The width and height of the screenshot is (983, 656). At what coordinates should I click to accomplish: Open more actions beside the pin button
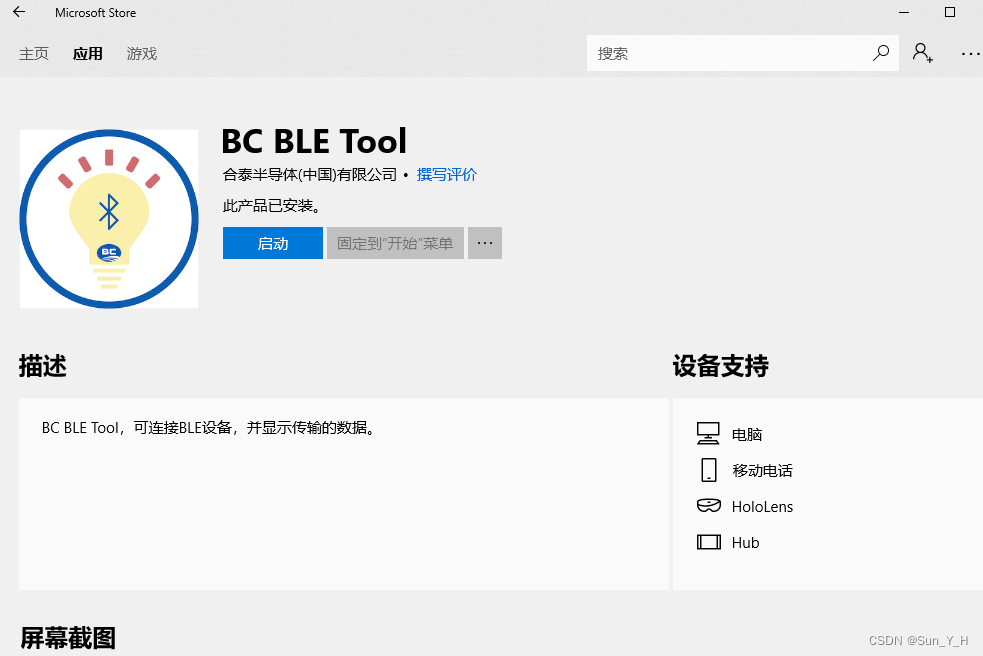(x=485, y=243)
